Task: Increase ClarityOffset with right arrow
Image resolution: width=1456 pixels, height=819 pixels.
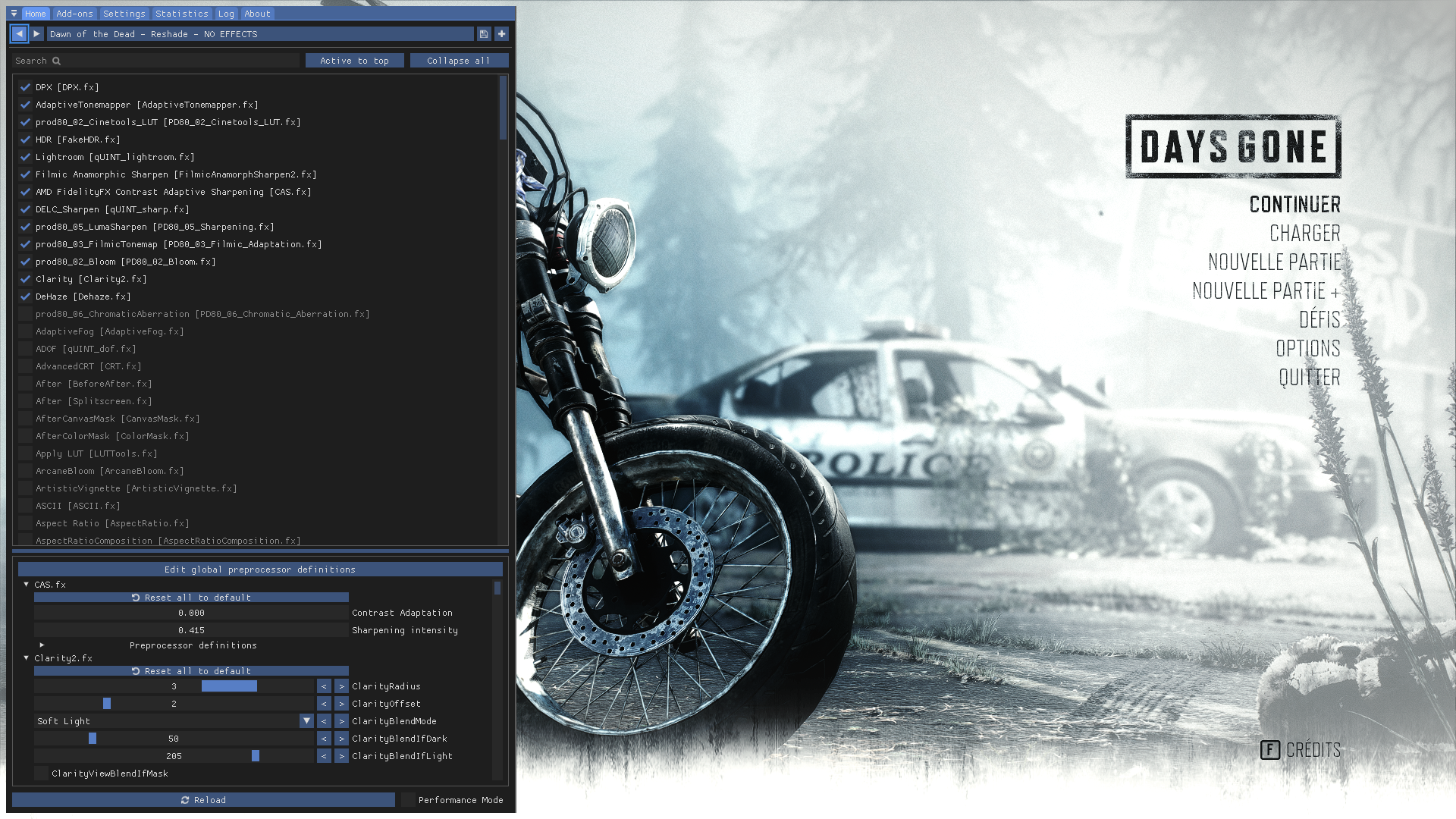Action: click(x=341, y=704)
